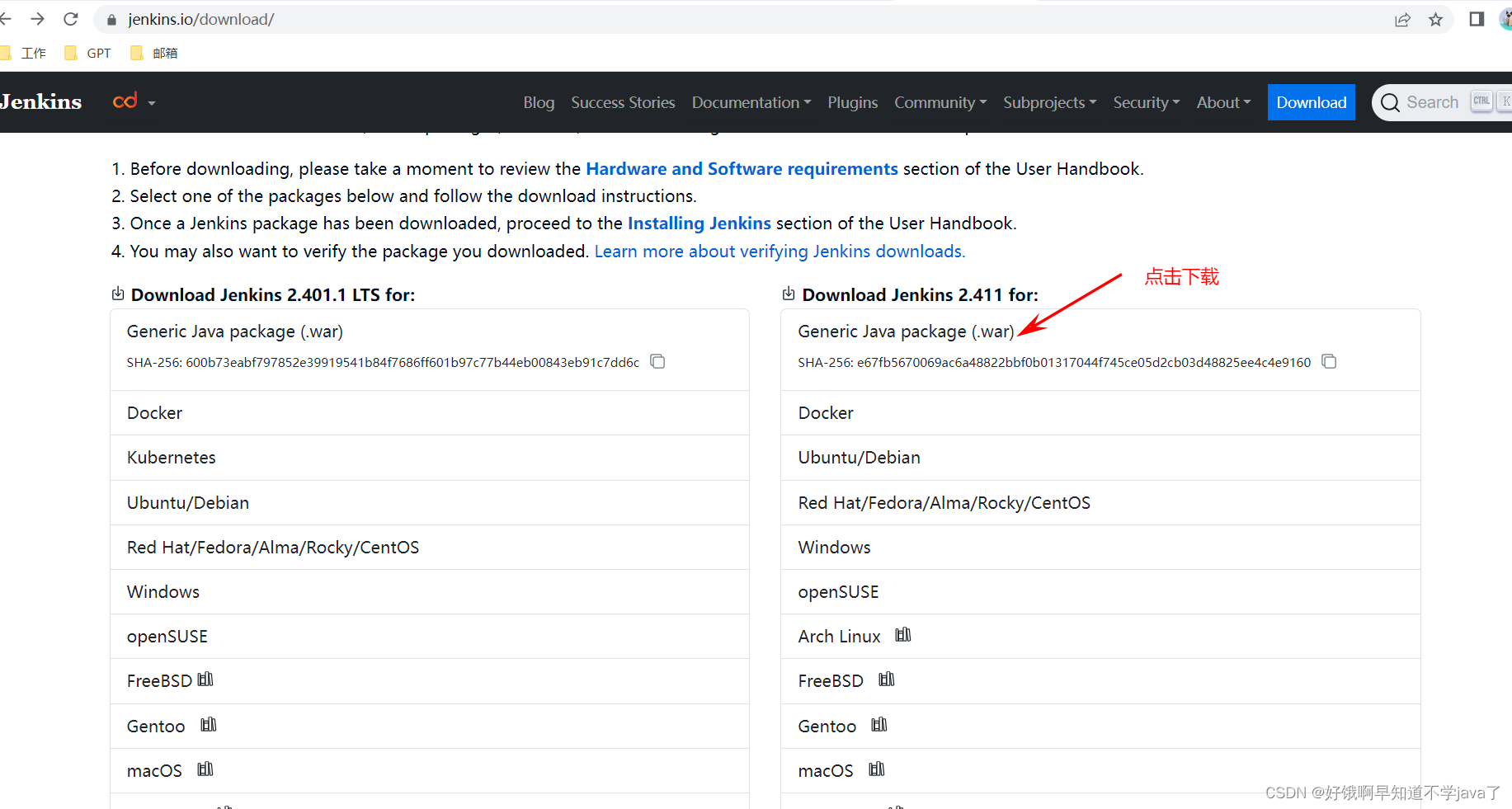Select Docker under Jenkins 2.411
This screenshot has width=1512, height=809.
(x=1100, y=412)
